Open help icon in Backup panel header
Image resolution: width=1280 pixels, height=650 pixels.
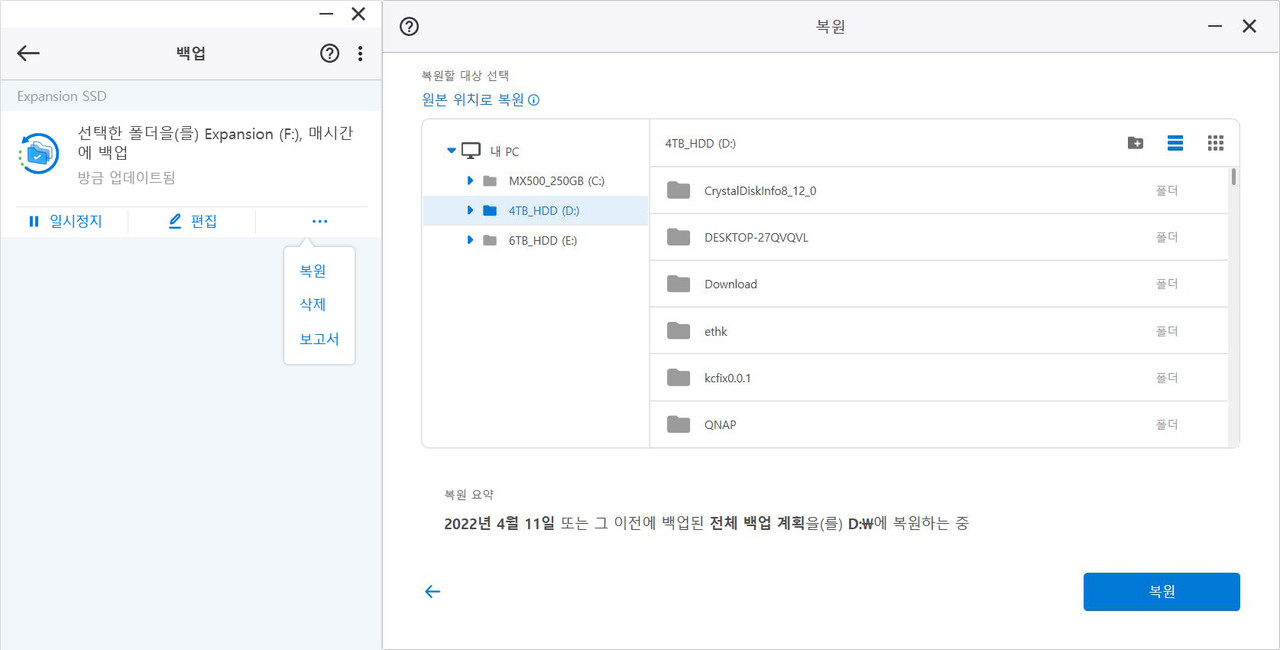pyautogui.click(x=329, y=54)
